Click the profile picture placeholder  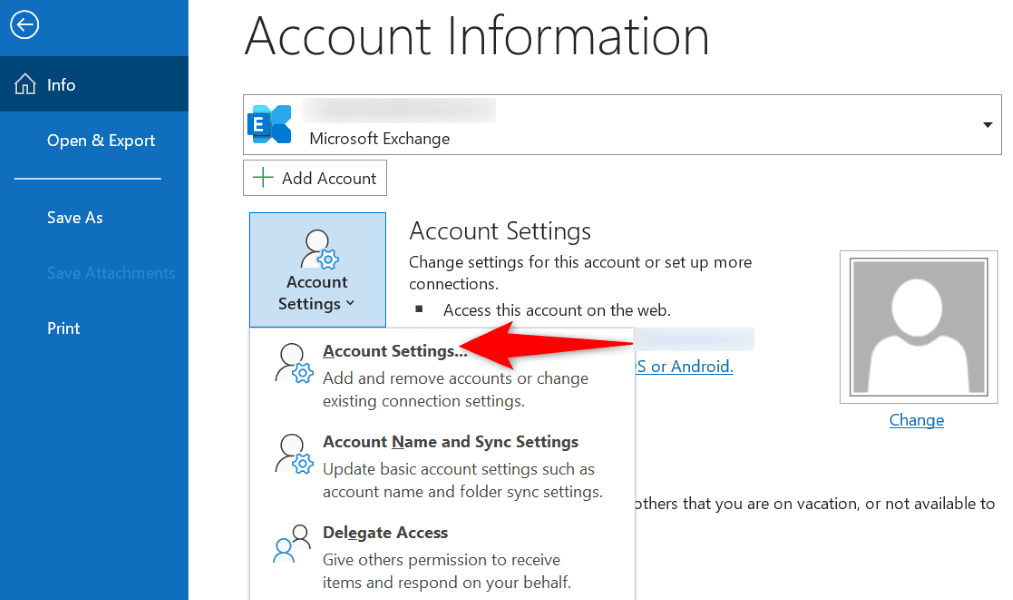(x=918, y=325)
